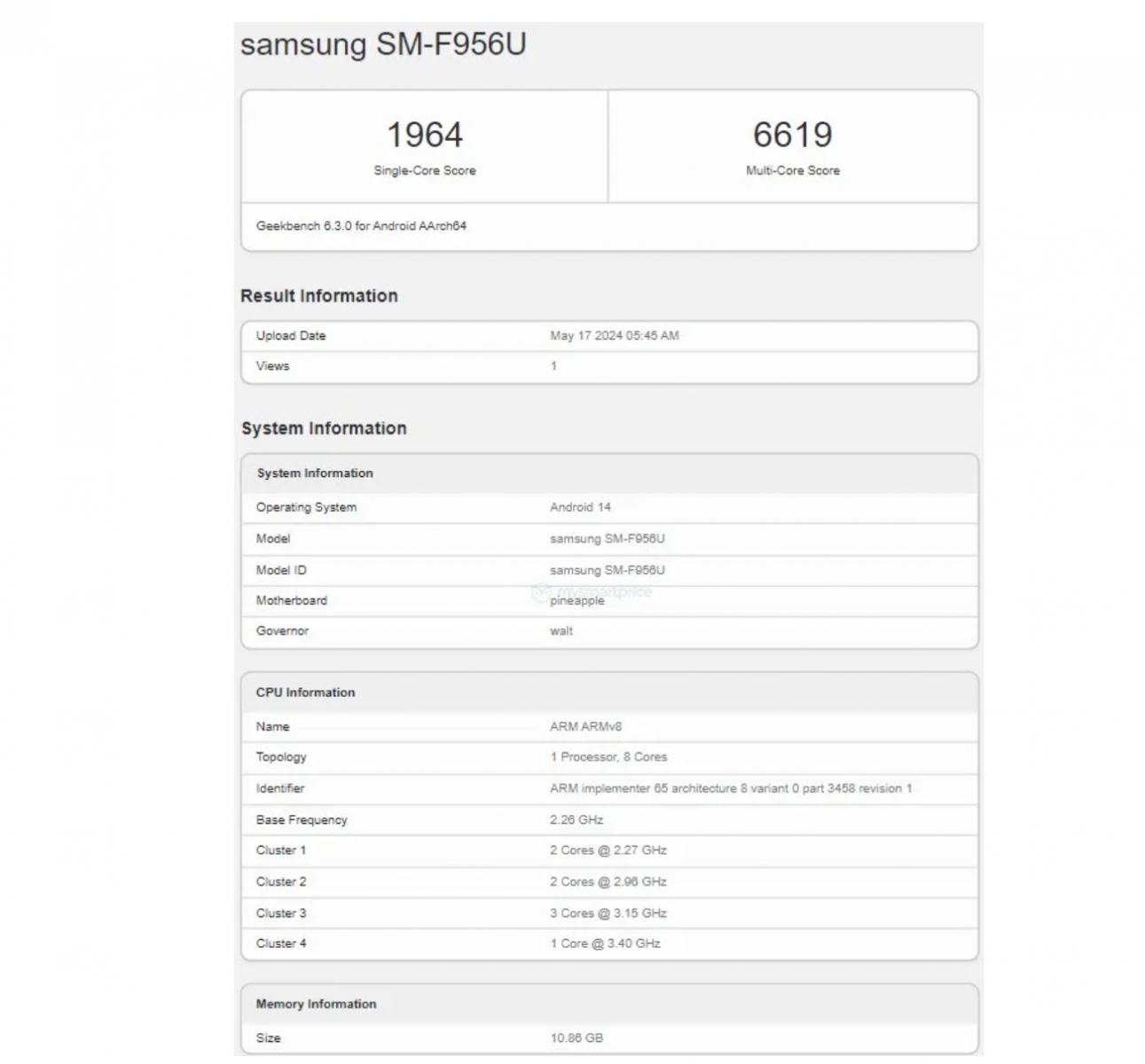Click the CPU Information table header

tap(305, 692)
